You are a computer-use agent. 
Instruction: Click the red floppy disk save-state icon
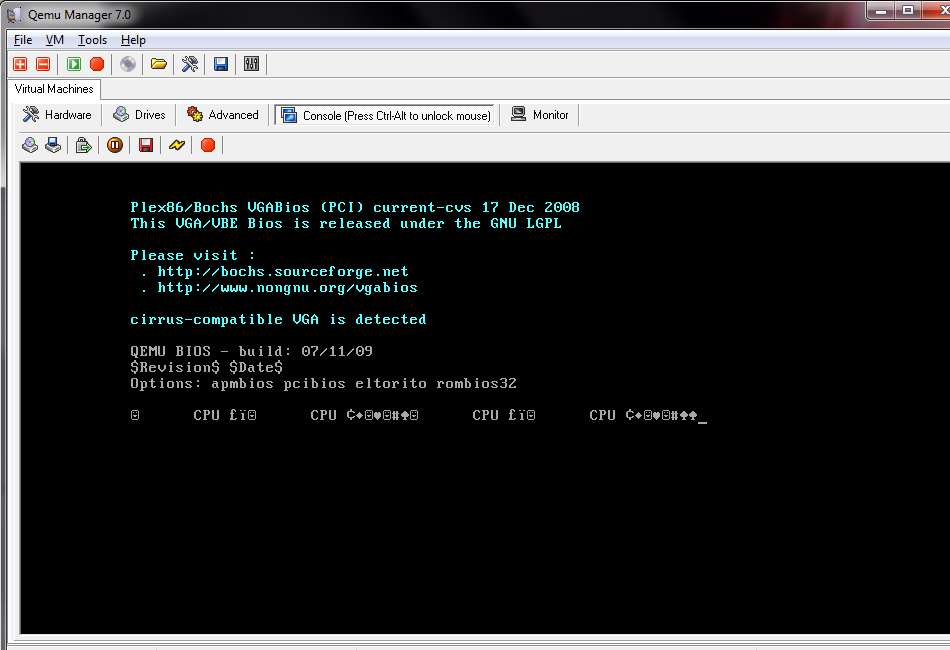[145, 145]
